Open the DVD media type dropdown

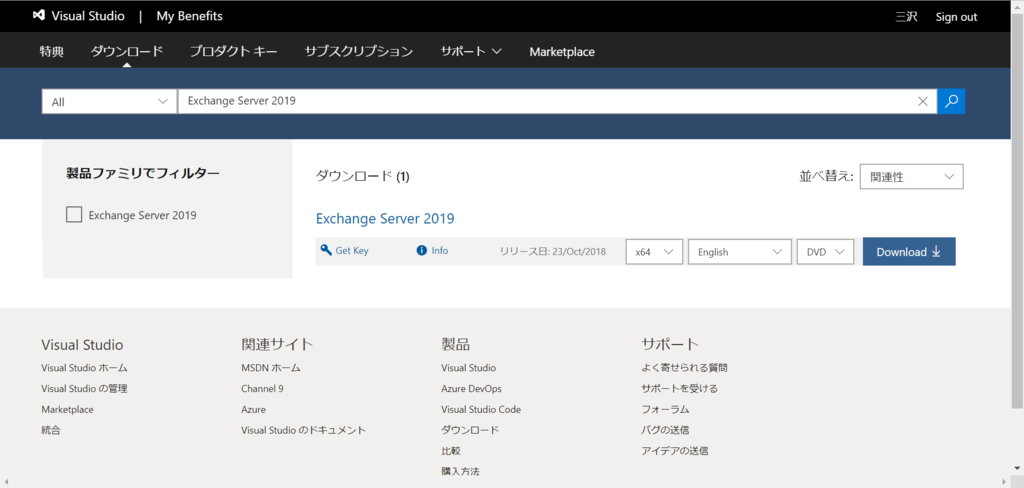825,252
